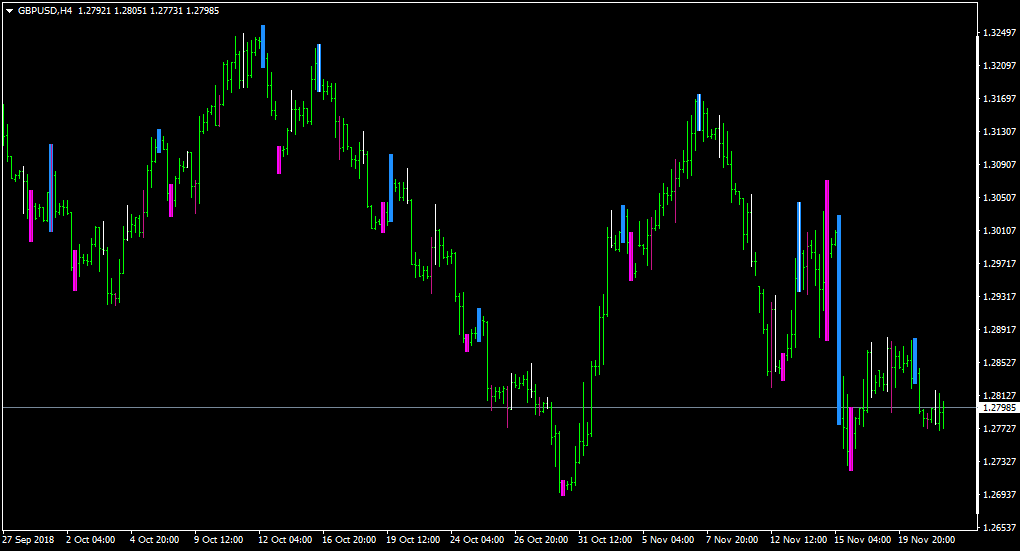This screenshot has width=1020, height=551.
Task: Click price axis label 1.26937
Action: pyautogui.click(x=999, y=495)
